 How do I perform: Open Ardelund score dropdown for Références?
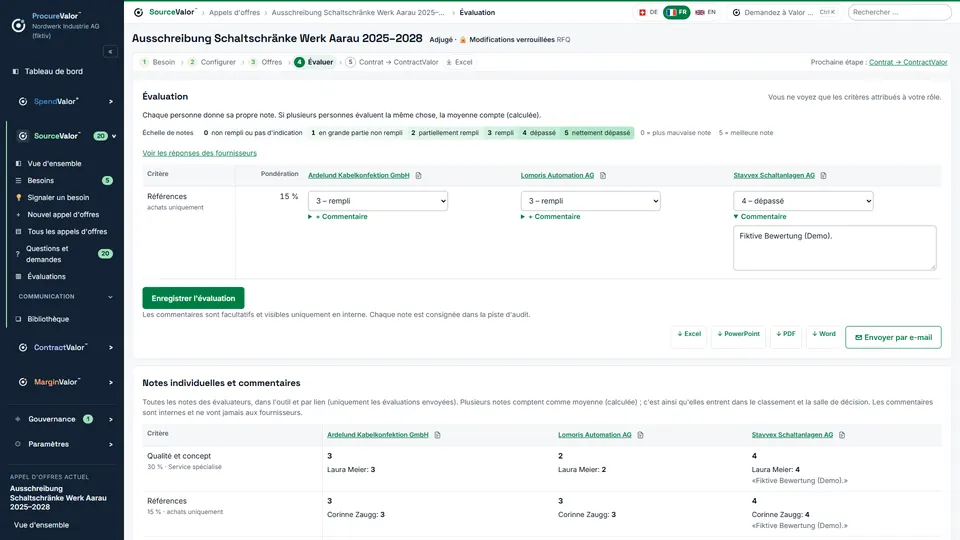click(378, 201)
